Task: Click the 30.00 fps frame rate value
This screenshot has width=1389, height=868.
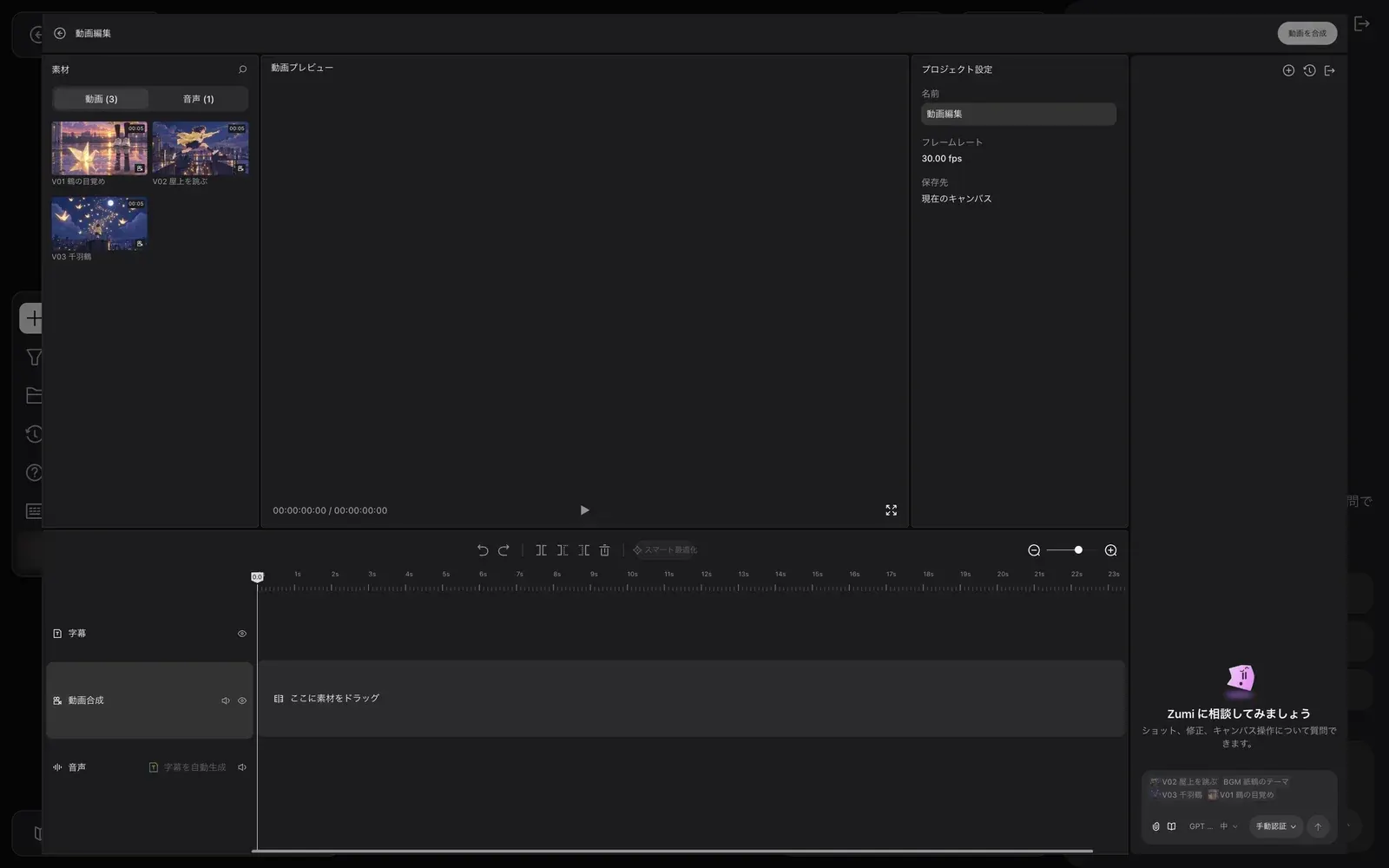Action: pyautogui.click(x=942, y=159)
